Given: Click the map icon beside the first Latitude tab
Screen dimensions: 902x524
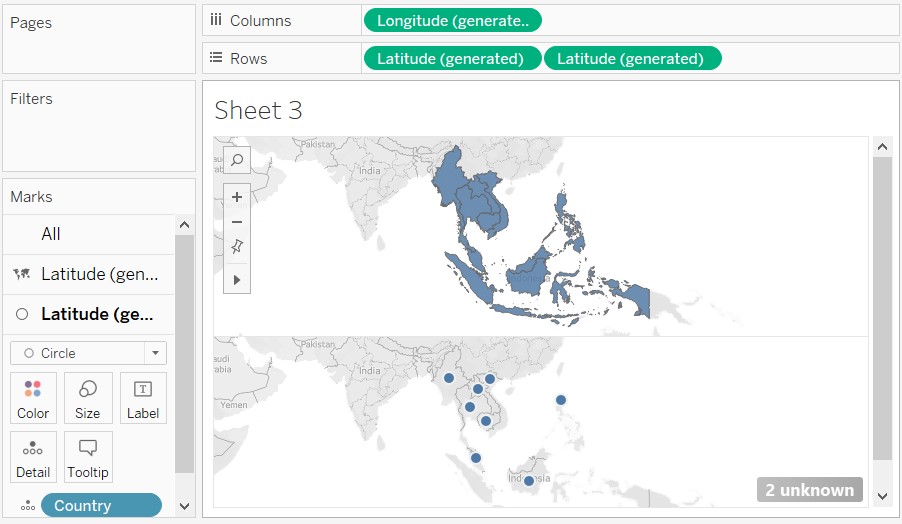Looking at the screenshot, I should pyautogui.click(x=22, y=274).
